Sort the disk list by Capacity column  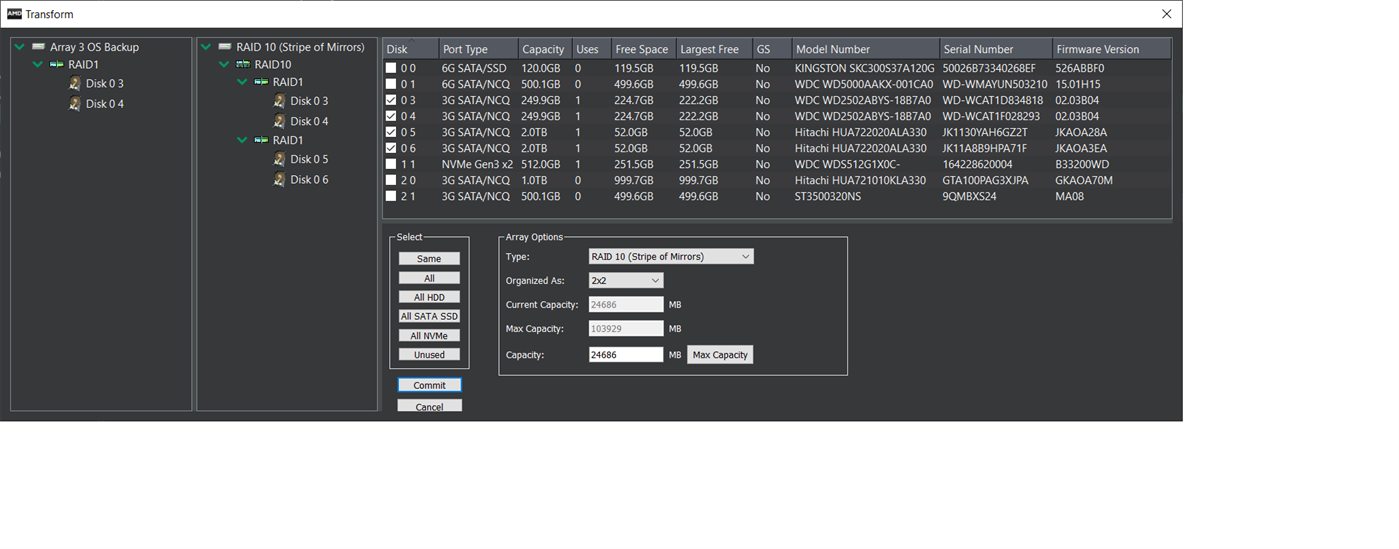546,49
